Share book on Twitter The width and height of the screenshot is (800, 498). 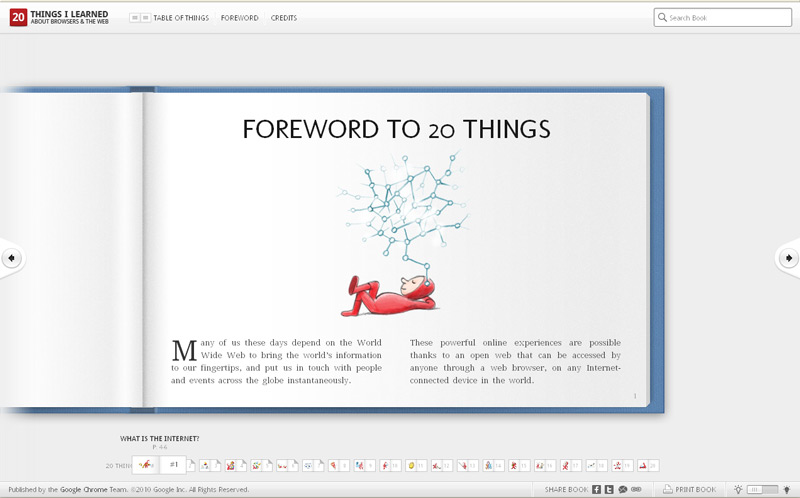[609, 489]
